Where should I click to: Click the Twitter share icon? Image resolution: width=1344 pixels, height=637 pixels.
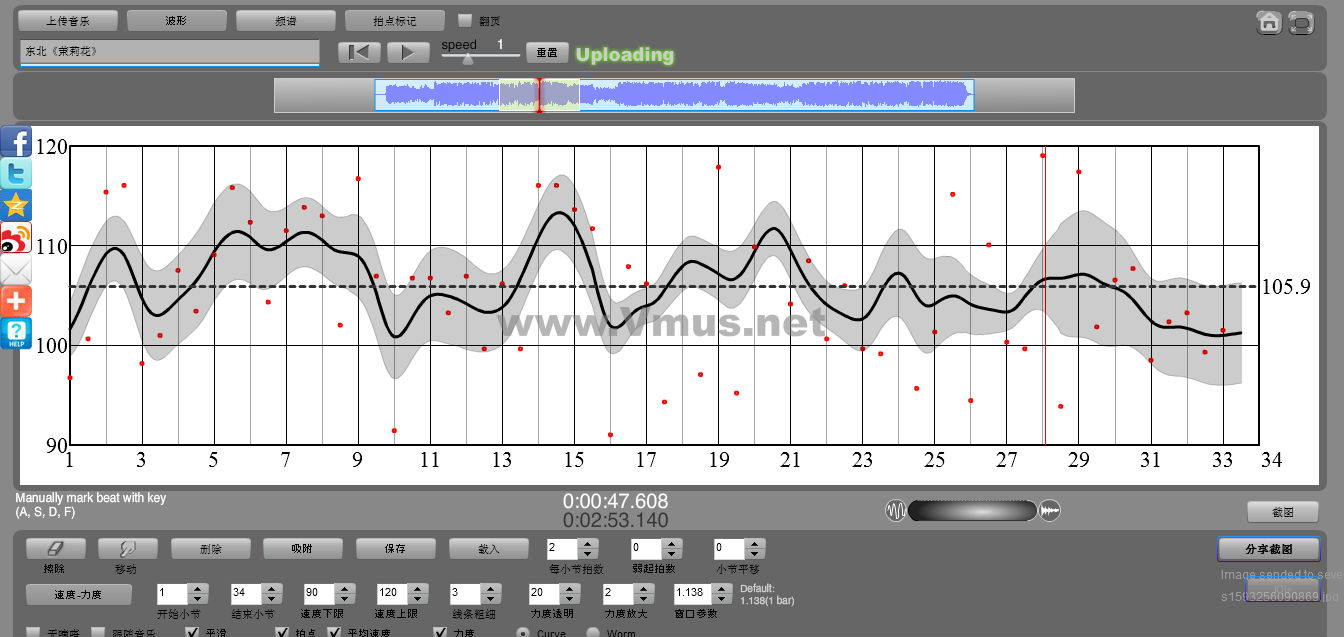click(x=16, y=173)
